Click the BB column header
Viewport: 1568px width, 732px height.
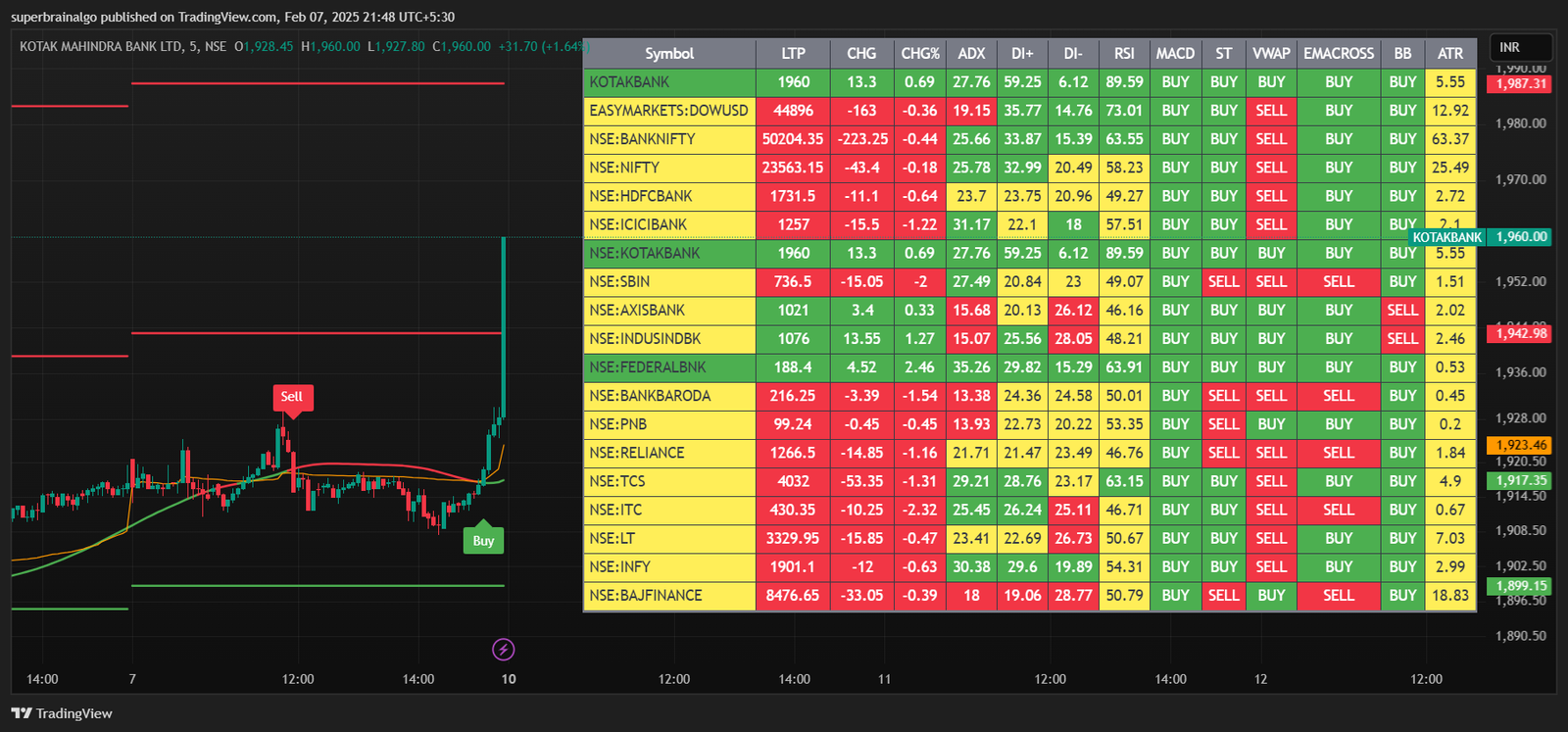pyautogui.click(x=1402, y=54)
